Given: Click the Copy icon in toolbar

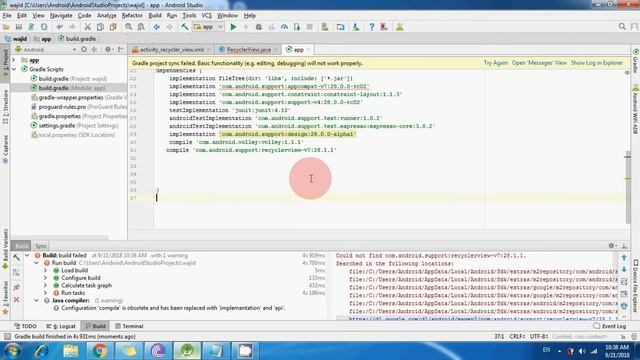Looking at the screenshot, I should tap(100, 27).
